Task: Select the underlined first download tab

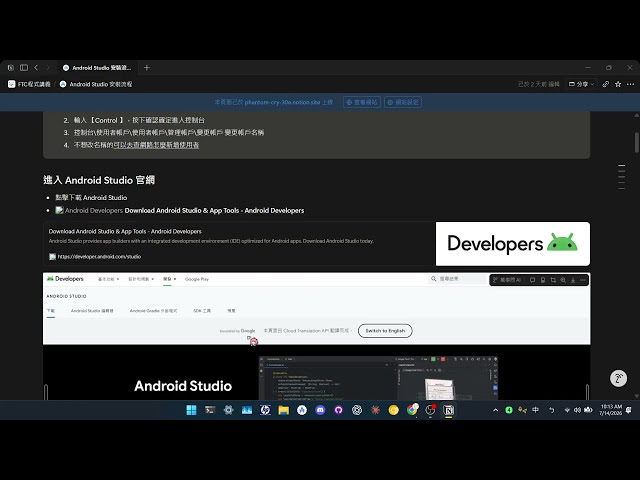Action: coord(51,311)
